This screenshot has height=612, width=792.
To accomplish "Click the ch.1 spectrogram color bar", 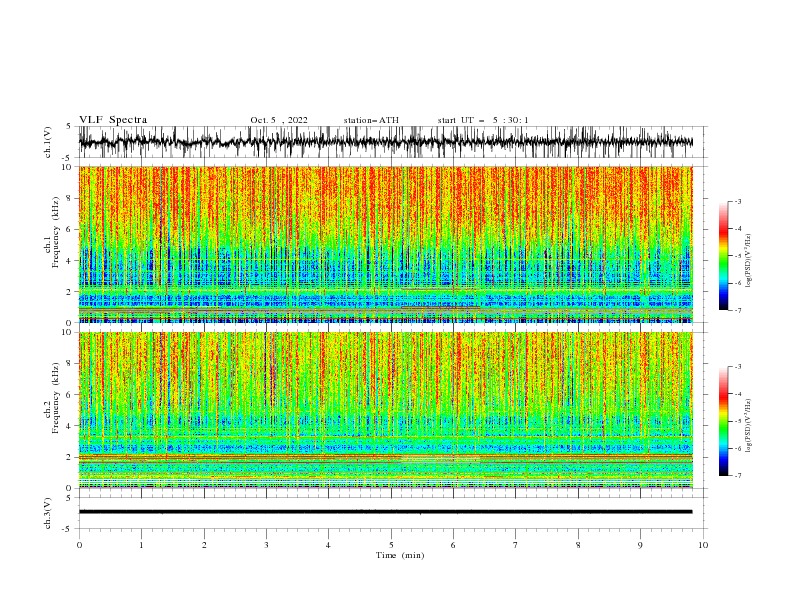I will [723, 256].
